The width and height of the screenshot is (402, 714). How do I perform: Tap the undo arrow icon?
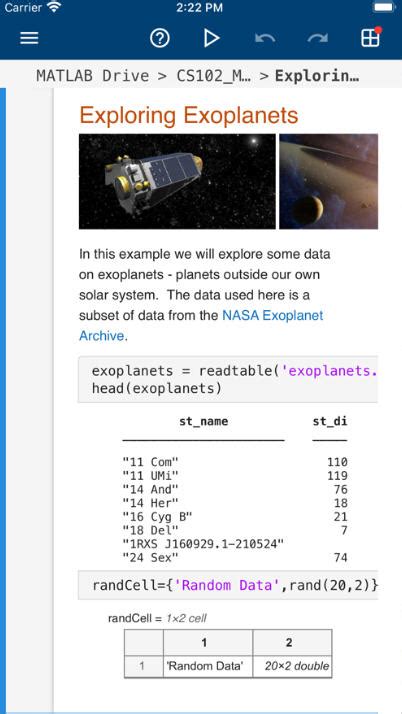tap(265, 39)
